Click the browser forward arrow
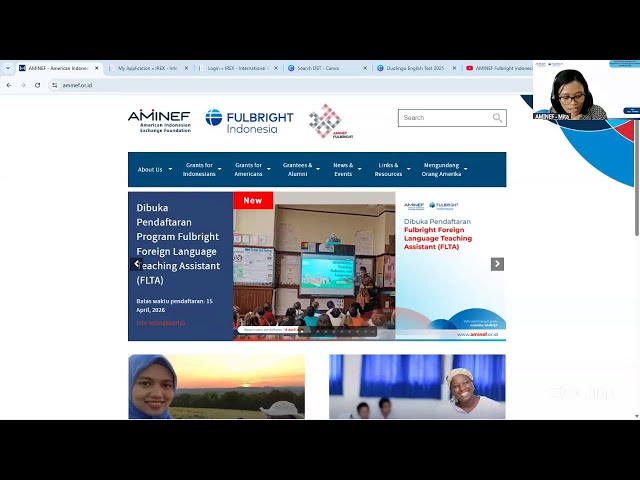This screenshot has height=480, width=640. point(23,85)
